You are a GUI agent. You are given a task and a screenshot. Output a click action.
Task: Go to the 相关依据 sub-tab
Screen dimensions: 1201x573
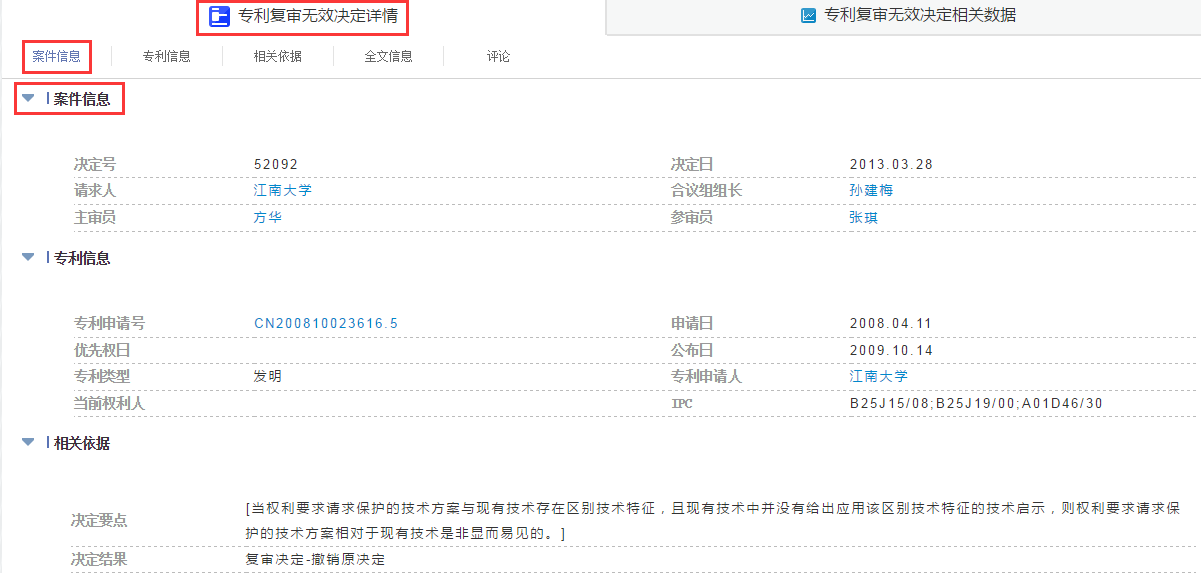pyautogui.click(x=278, y=56)
